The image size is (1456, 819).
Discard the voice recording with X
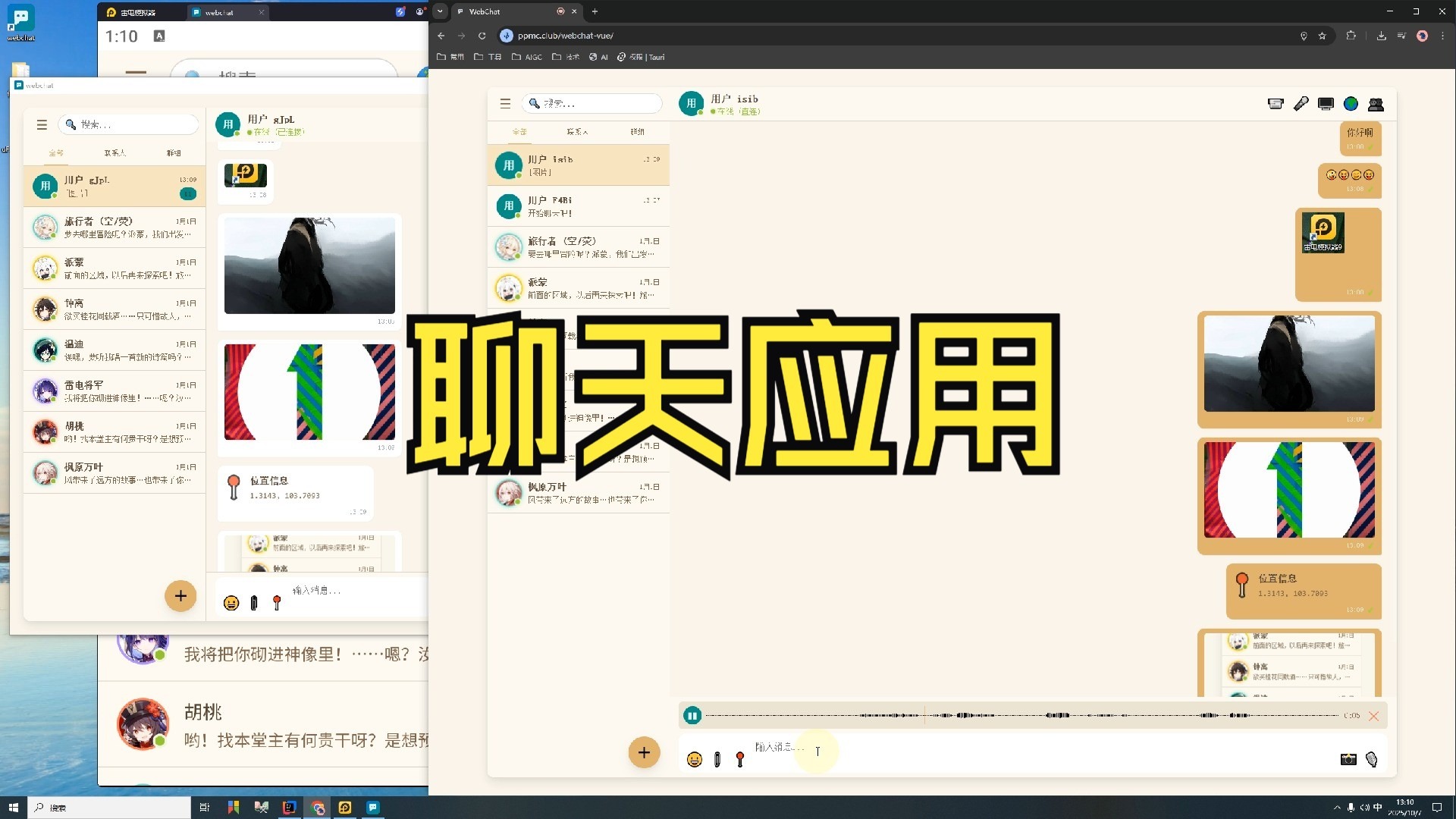click(1373, 716)
